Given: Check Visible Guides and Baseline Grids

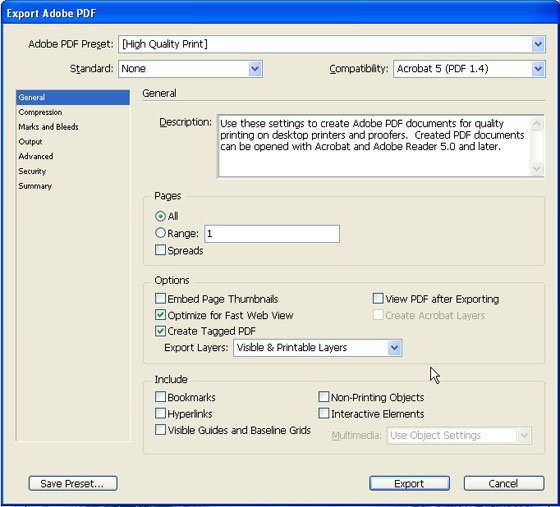Looking at the screenshot, I should (x=160, y=430).
